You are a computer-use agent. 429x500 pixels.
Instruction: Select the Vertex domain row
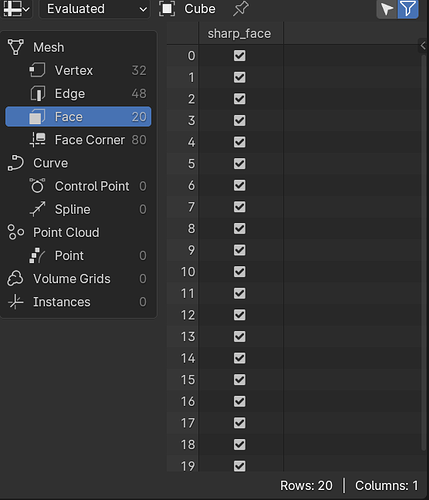click(x=78, y=70)
